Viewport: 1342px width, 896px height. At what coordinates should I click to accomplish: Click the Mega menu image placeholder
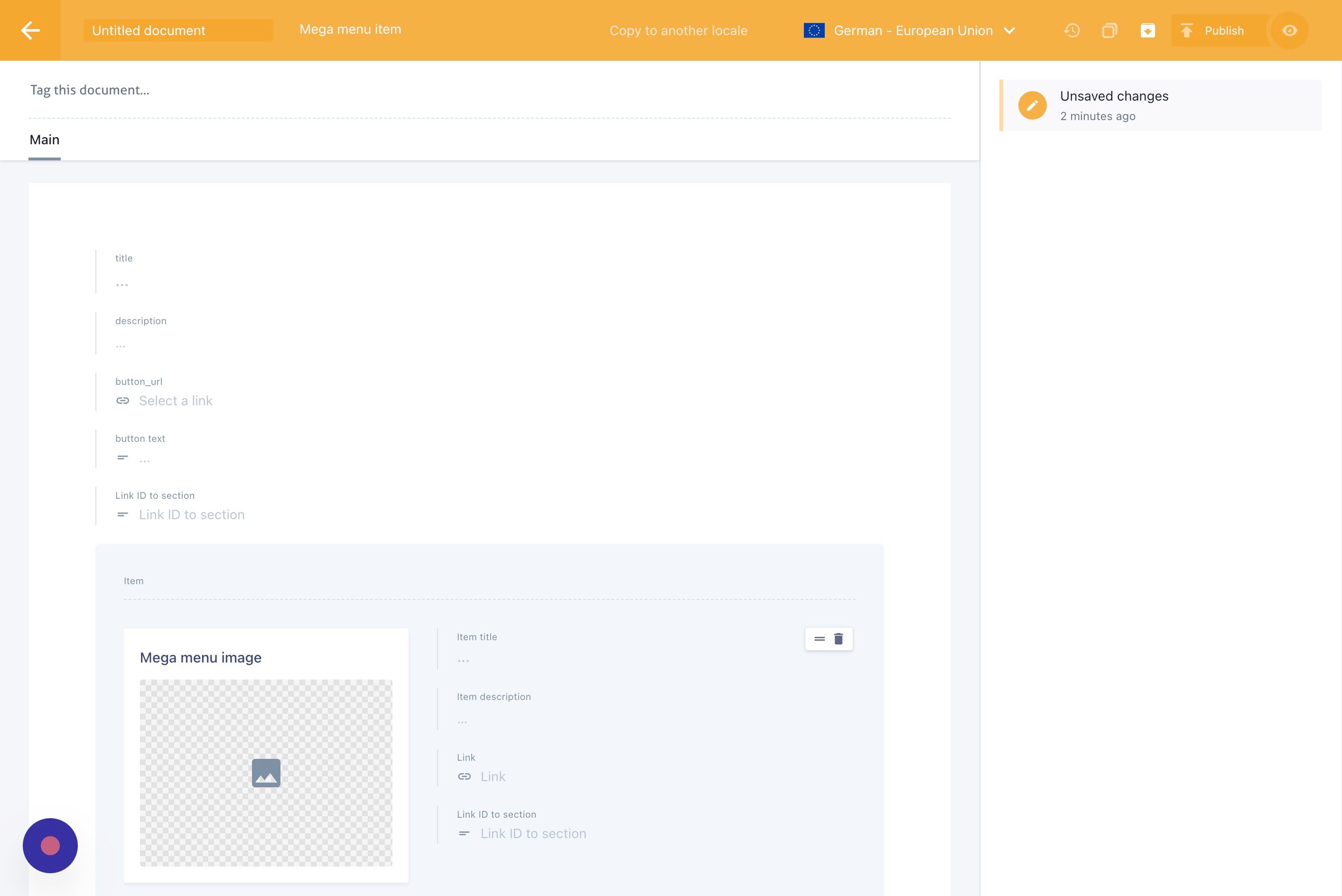[266, 773]
